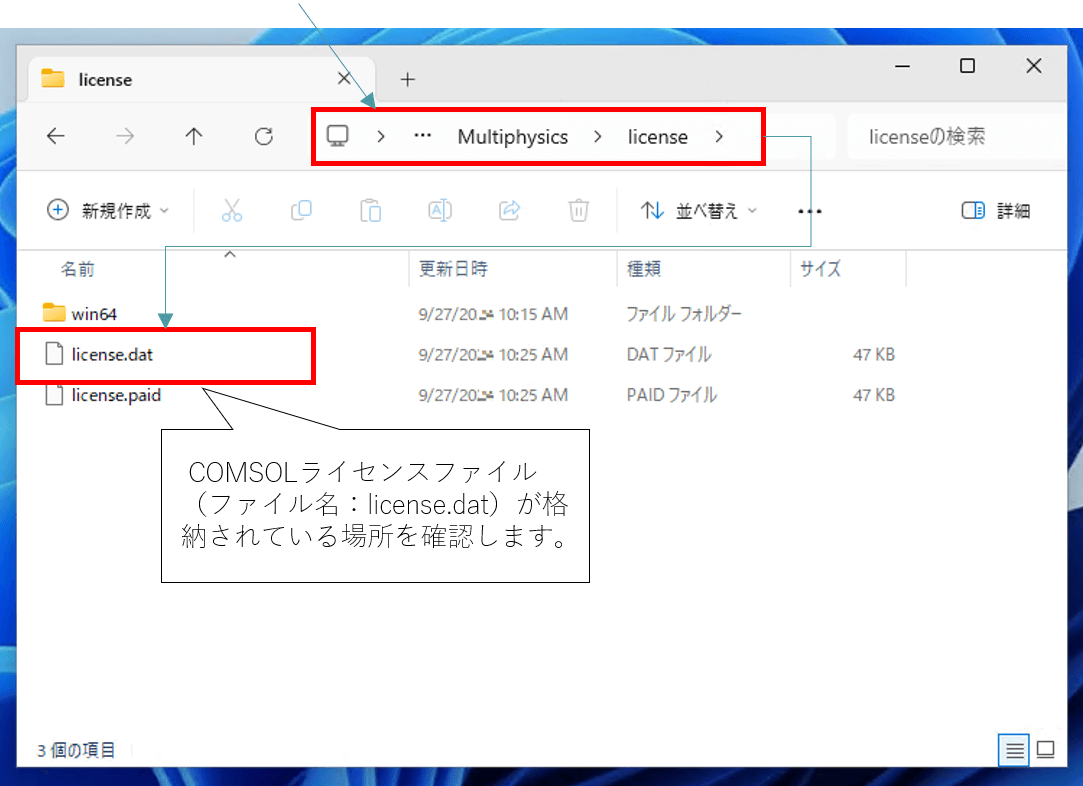
Task: Go back with the Back arrow
Action: tap(56, 136)
